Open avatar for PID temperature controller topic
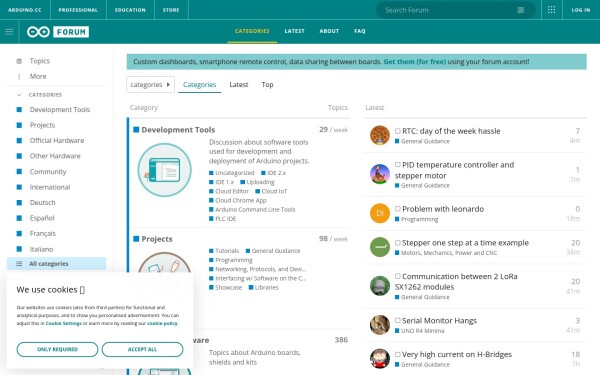 (x=380, y=174)
